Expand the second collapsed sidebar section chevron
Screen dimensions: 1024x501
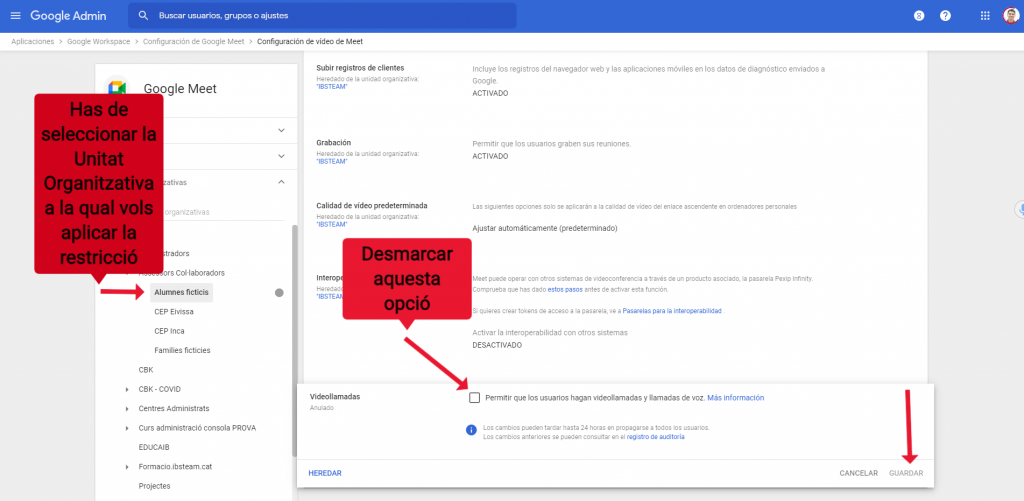(281, 156)
